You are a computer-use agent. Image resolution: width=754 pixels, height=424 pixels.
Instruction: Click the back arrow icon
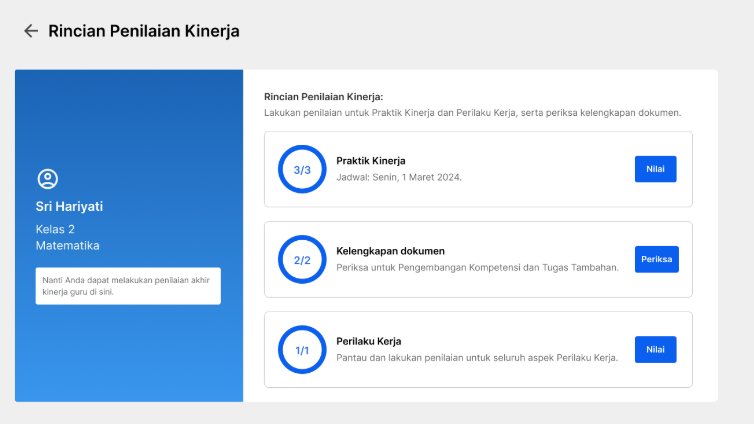[31, 31]
